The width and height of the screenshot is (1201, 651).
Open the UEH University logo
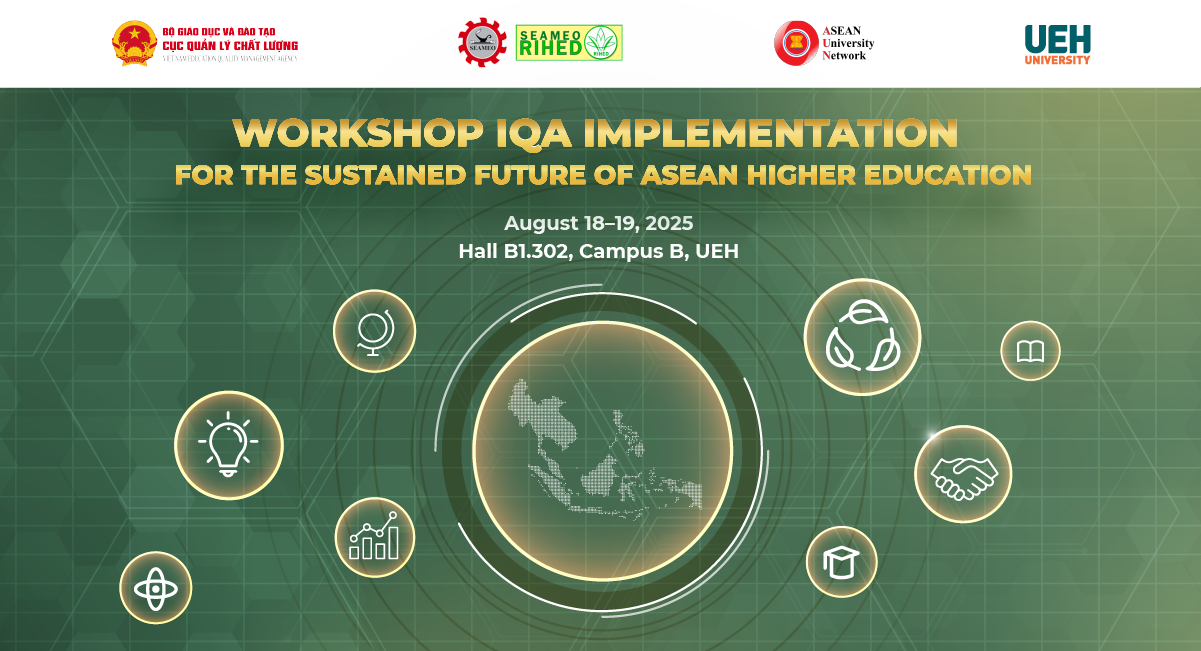pos(1057,44)
